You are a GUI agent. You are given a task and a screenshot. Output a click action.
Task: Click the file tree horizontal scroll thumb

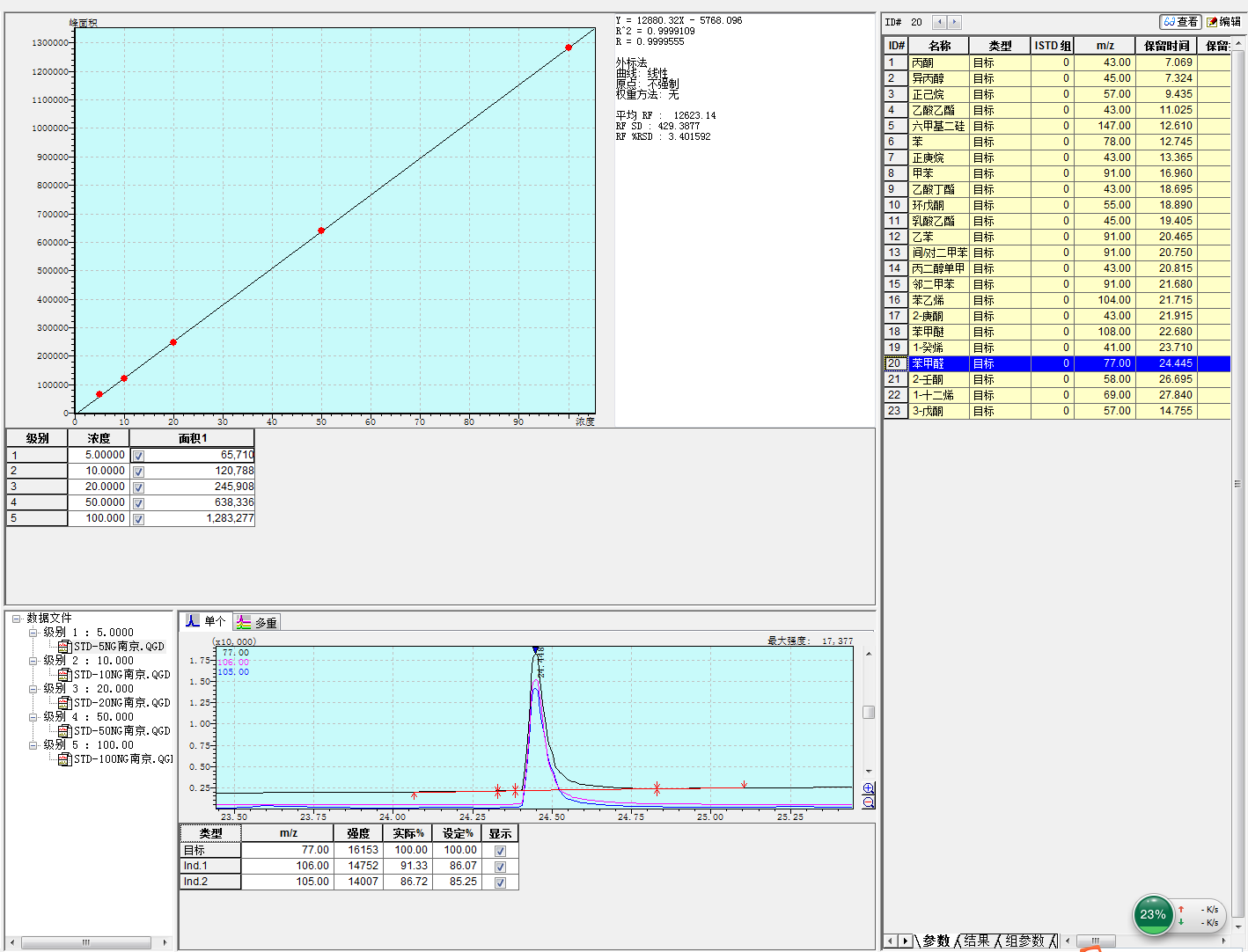click(86, 942)
